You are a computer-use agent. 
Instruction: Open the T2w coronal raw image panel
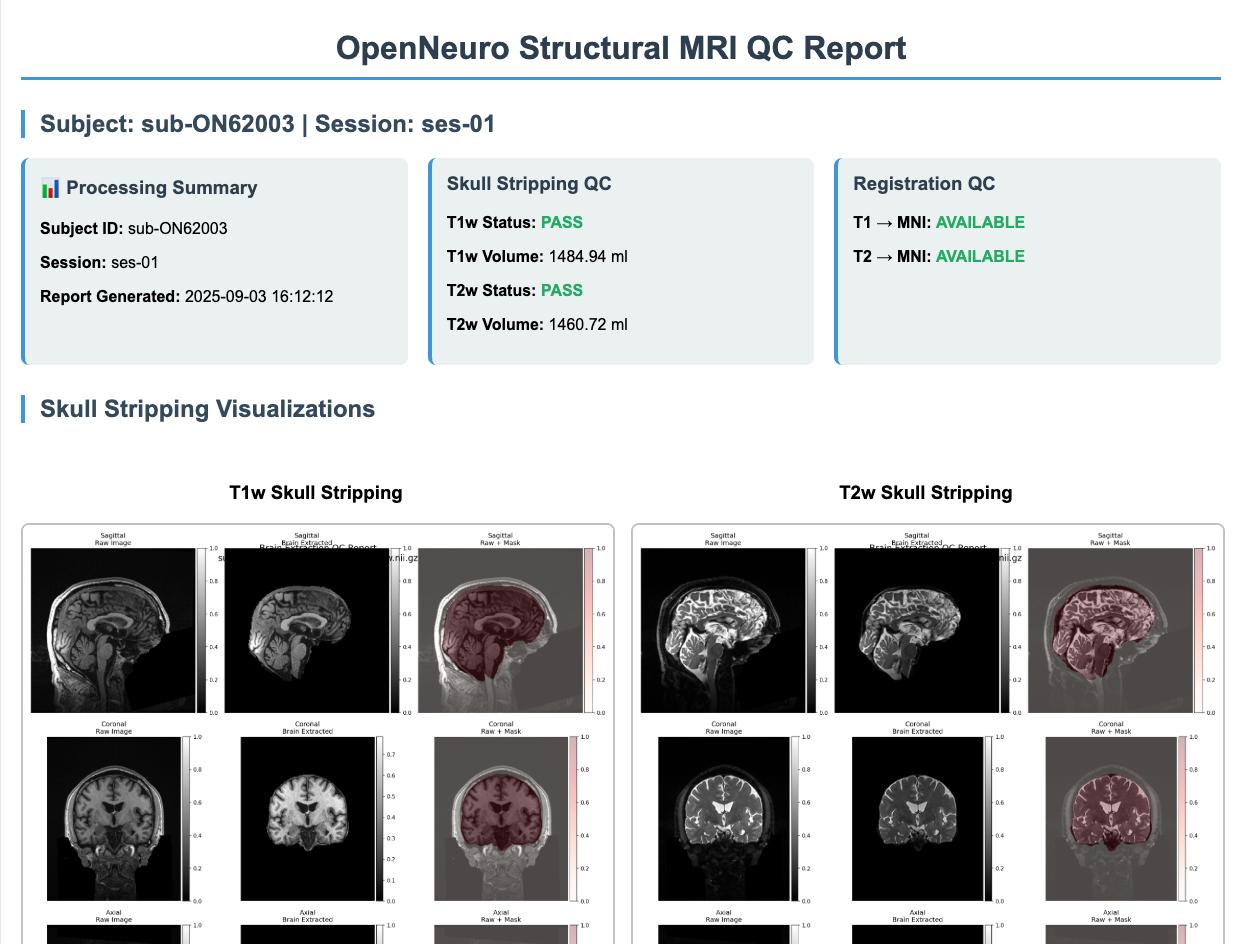point(723,819)
